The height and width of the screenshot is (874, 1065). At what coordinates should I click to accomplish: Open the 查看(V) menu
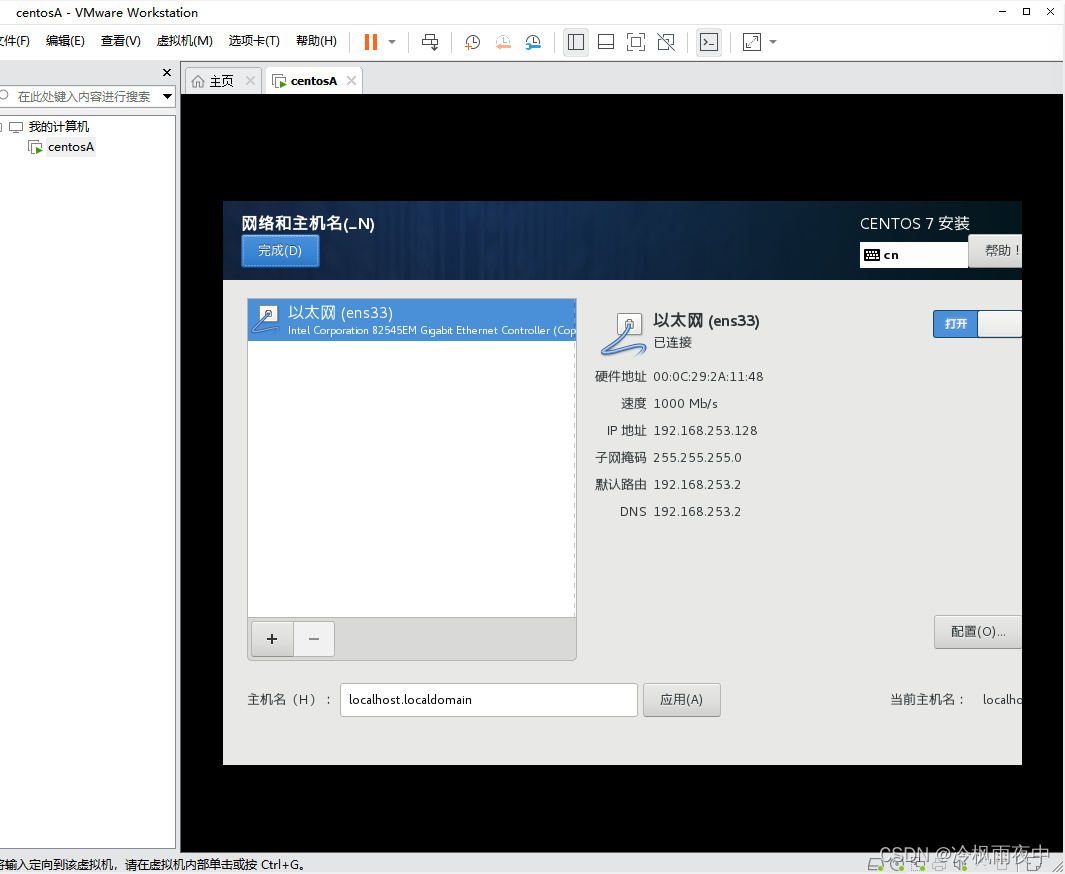pyautogui.click(x=121, y=41)
